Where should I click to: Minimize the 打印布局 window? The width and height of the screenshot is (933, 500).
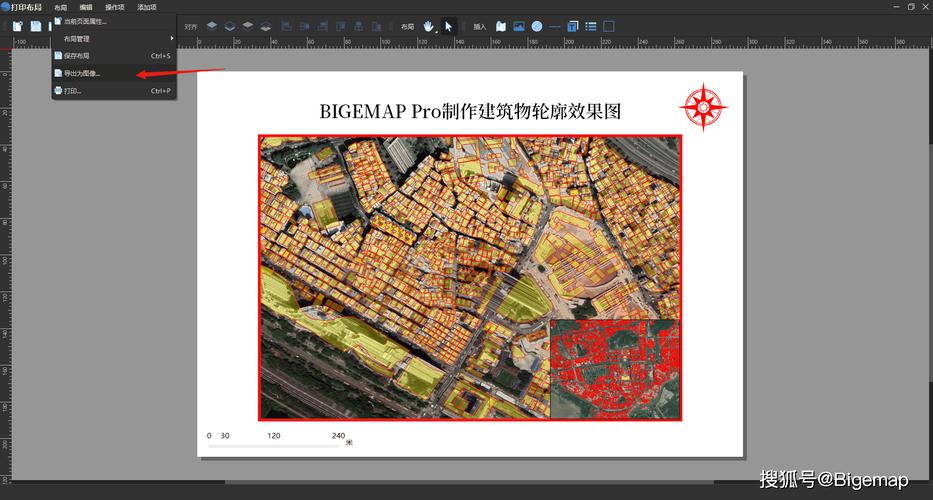pyautogui.click(x=897, y=7)
